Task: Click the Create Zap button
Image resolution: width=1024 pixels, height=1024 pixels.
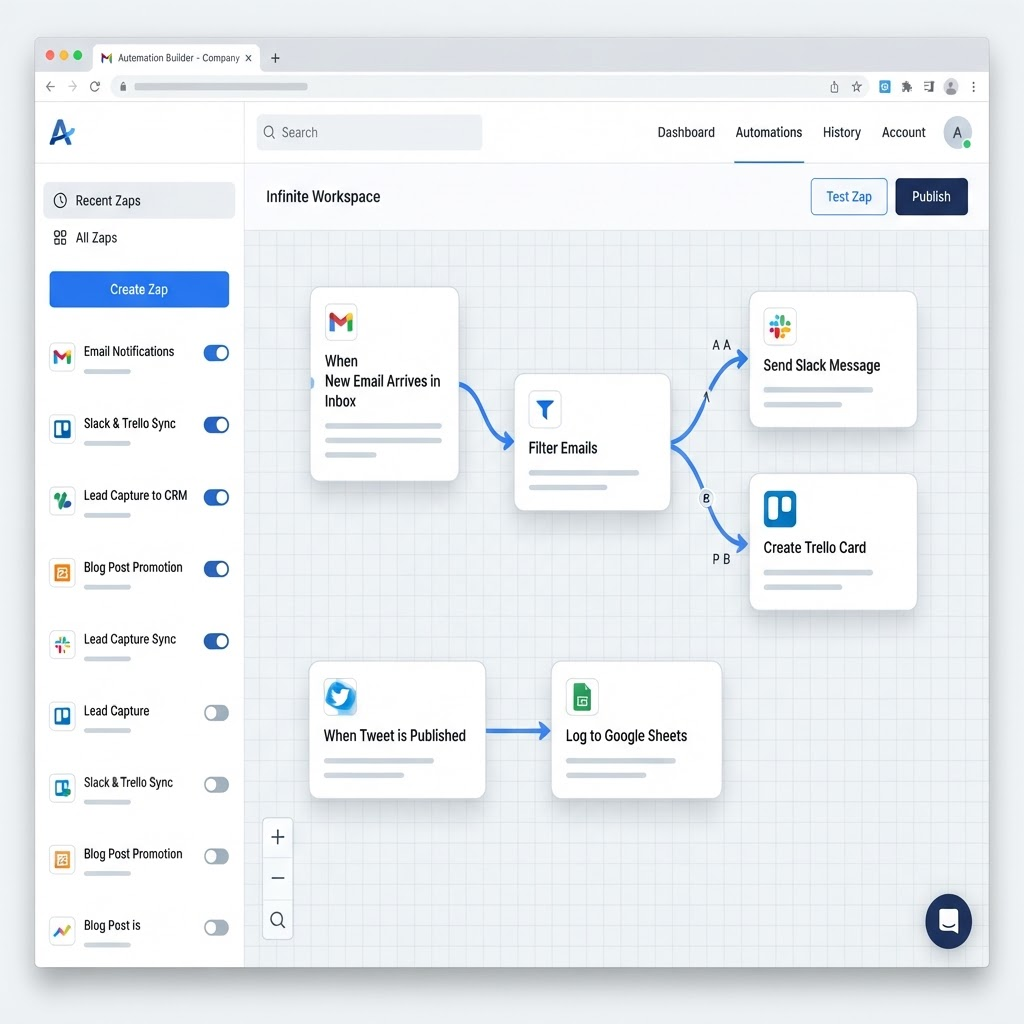Action: coord(139,289)
